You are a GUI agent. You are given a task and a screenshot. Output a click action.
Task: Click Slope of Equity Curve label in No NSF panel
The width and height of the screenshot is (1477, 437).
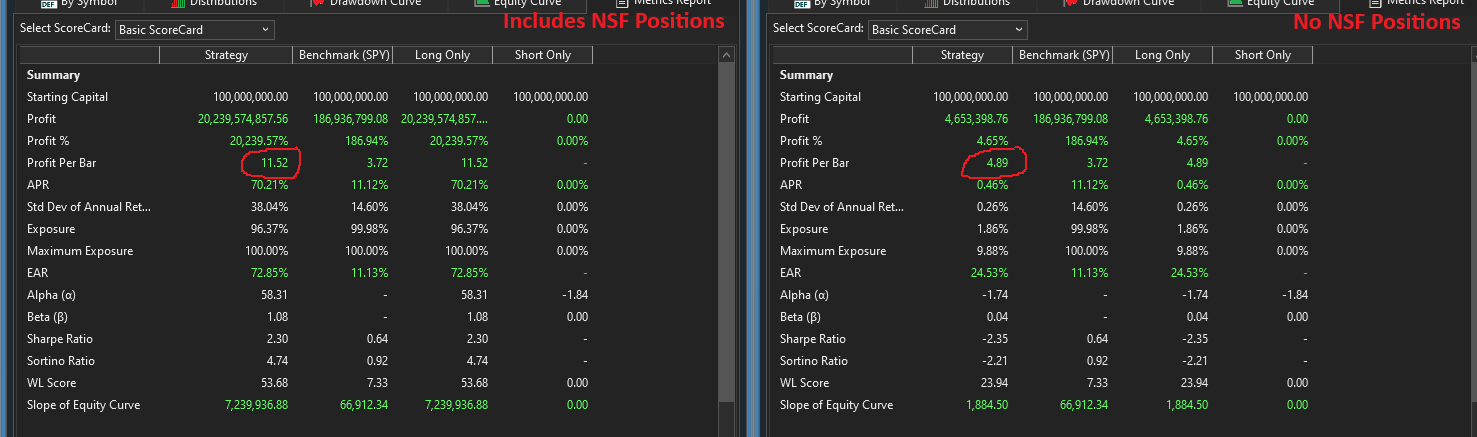[836, 405]
